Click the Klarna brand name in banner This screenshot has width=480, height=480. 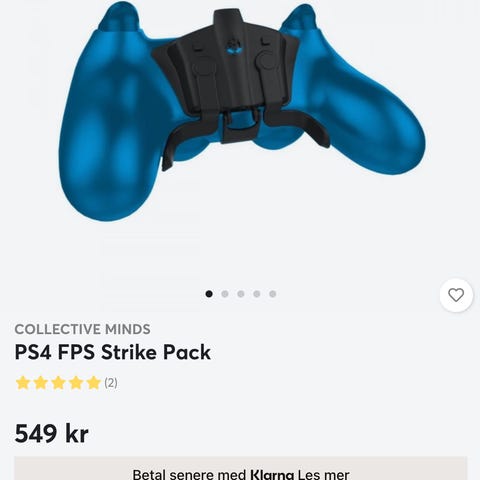coord(272,474)
